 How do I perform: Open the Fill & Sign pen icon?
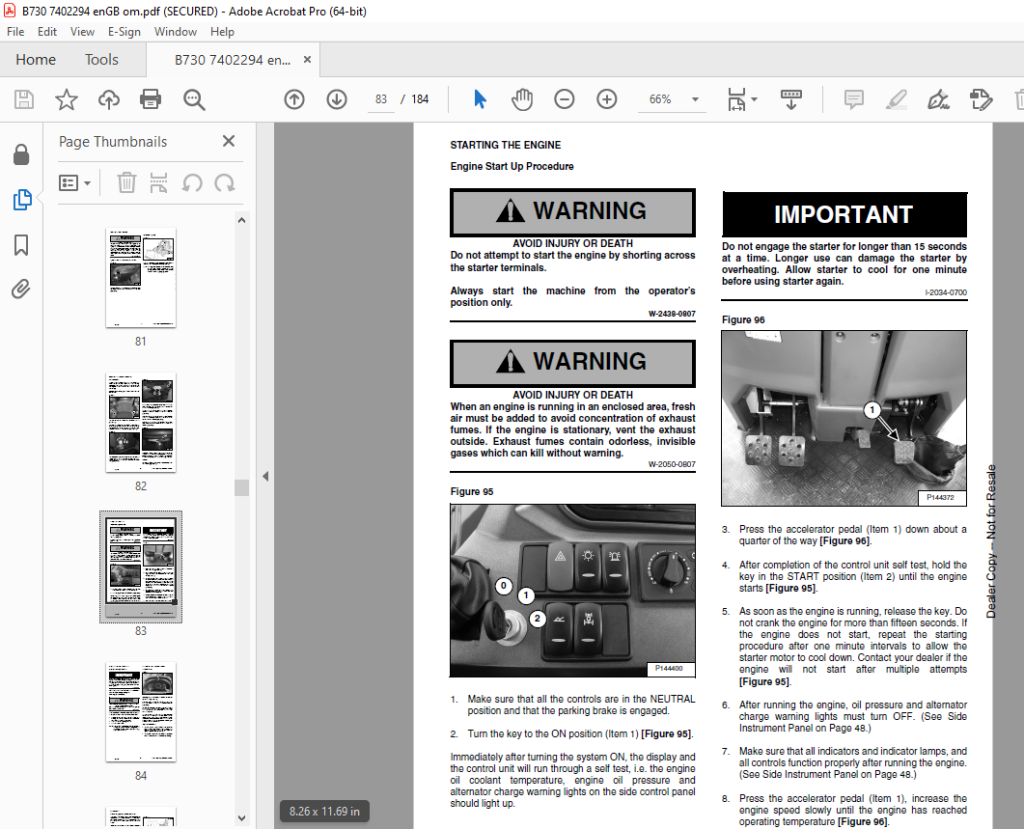click(938, 99)
